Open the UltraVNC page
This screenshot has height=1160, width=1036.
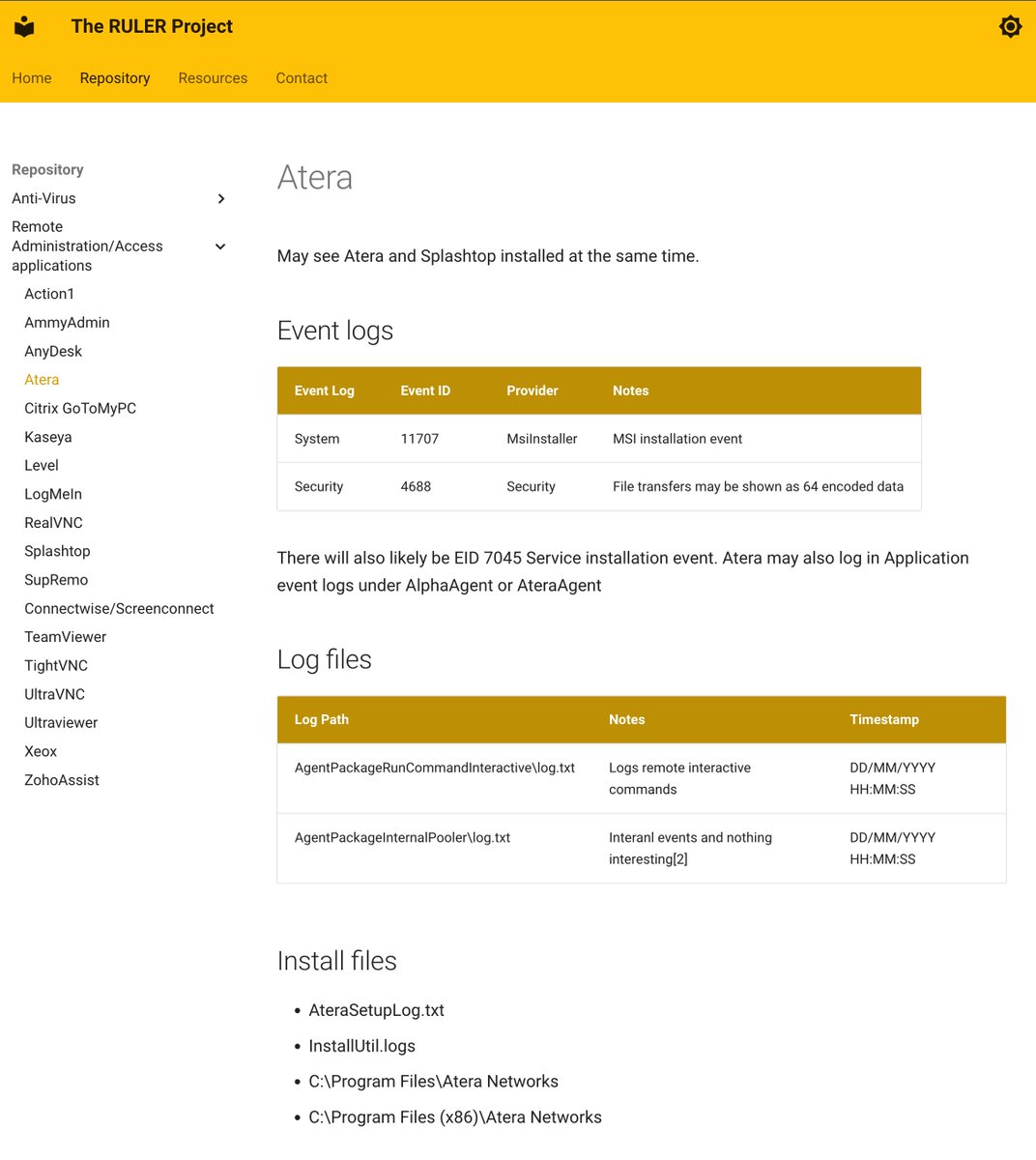(x=54, y=694)
